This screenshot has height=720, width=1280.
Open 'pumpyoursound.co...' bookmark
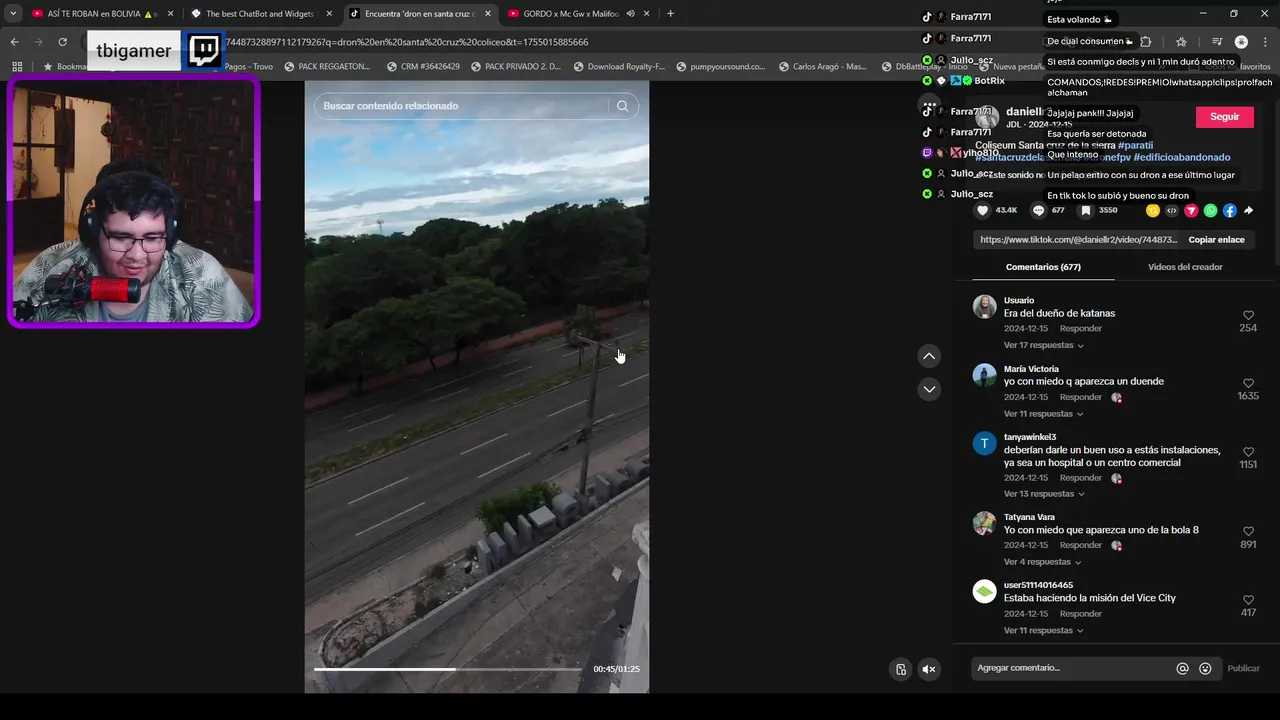click(x=721, y=67)
